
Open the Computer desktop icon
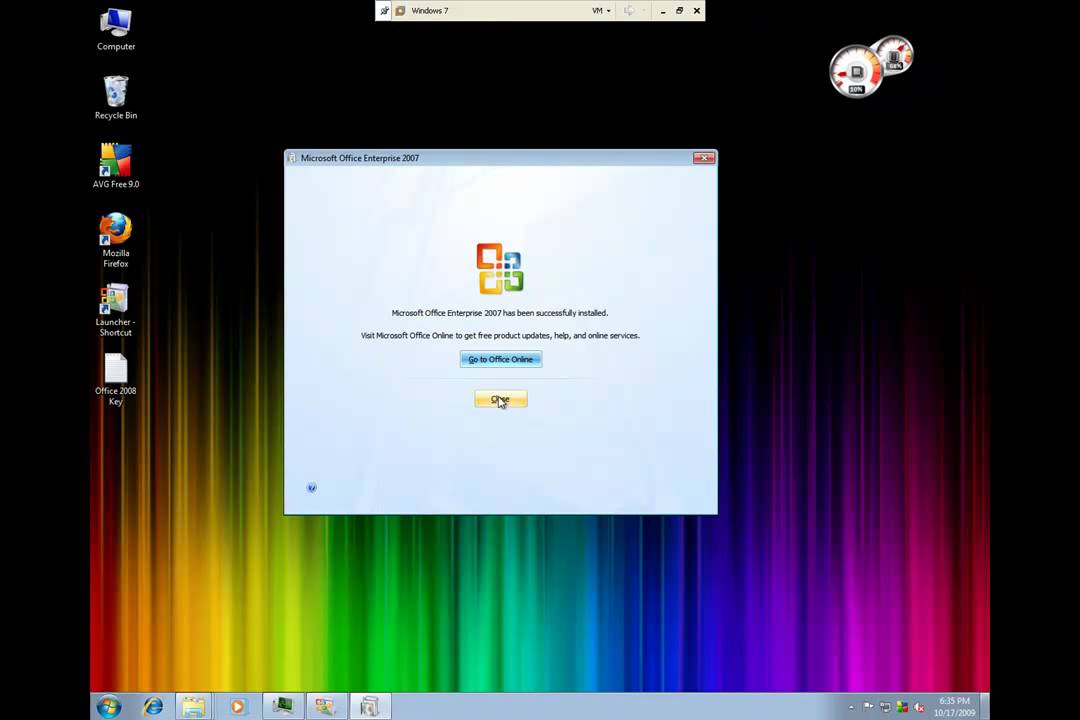click(x=116, y=30)
